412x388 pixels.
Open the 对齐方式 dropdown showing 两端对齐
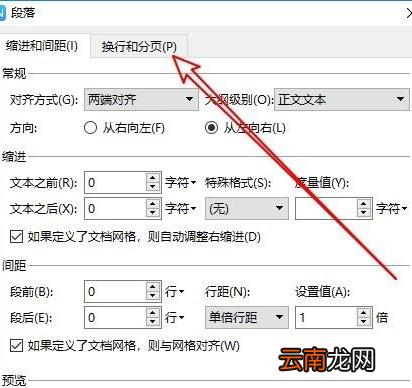coord(141,99)
